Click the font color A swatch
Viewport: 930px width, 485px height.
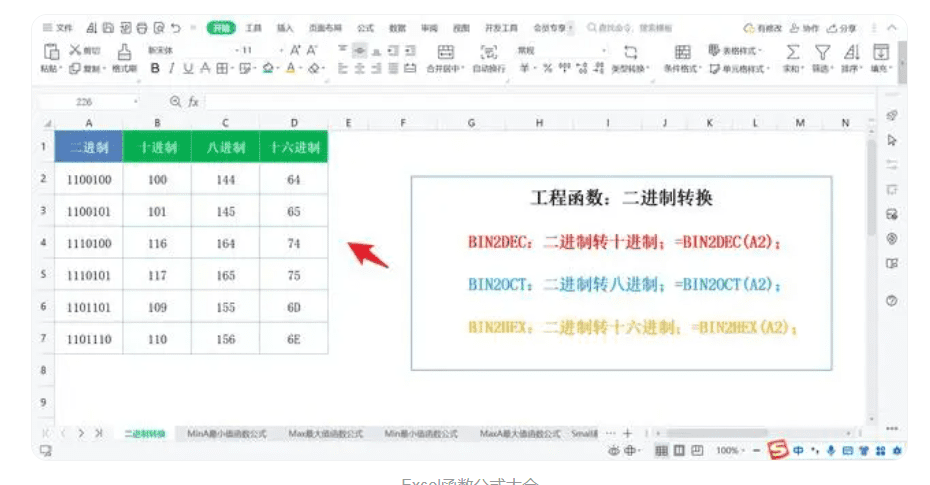[x=291, y=69]
